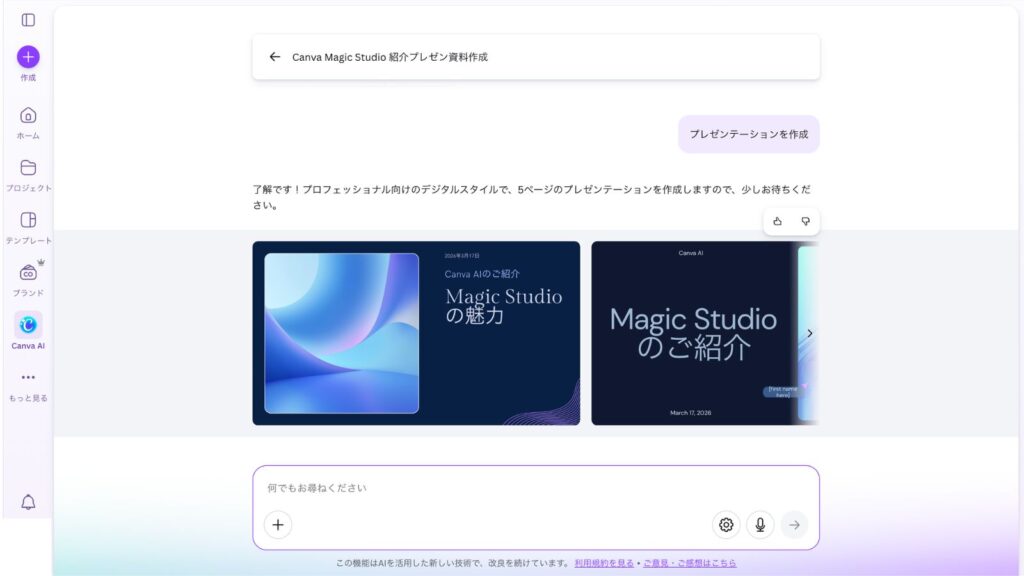The height and width of the screenshot is (576, 1024).
Task: Open prompt settings gear icon
Action: click(x=726, y=525)
